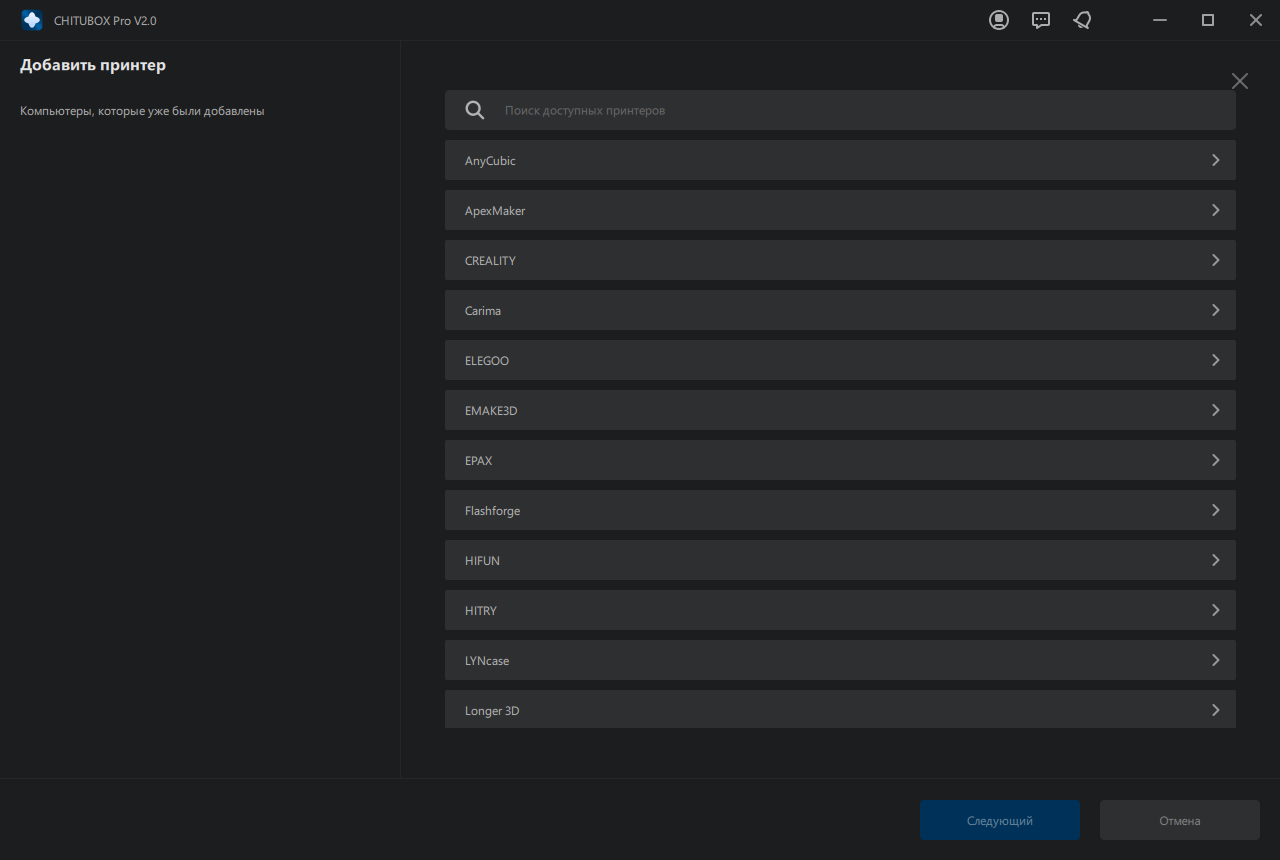Expand the Carima chevron

pyautogui.click(x=1216, y=310)
